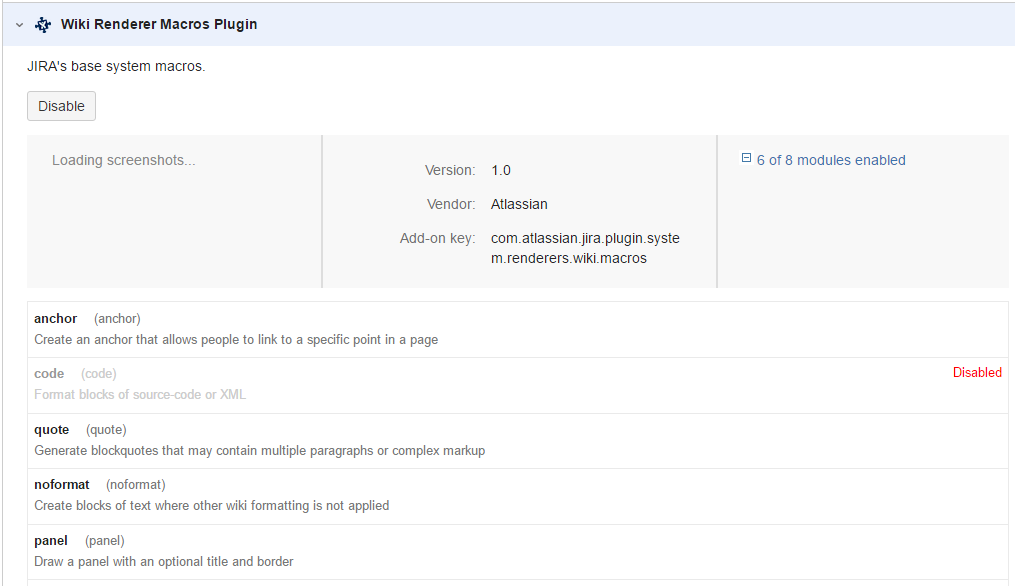
Task: Click the (noformat) key label
Action: pos(136,484)
